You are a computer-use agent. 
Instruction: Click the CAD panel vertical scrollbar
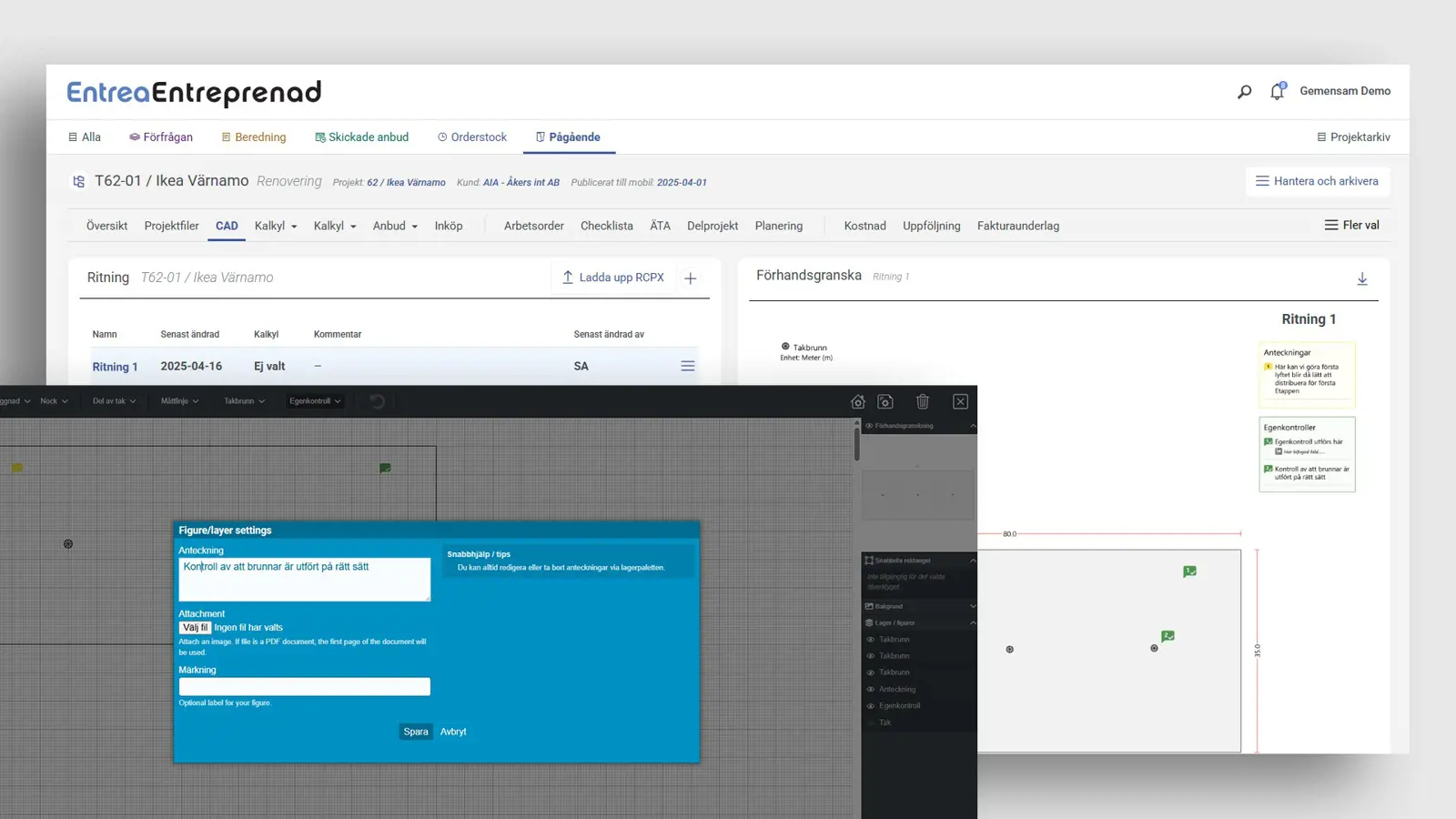(856, 444)
